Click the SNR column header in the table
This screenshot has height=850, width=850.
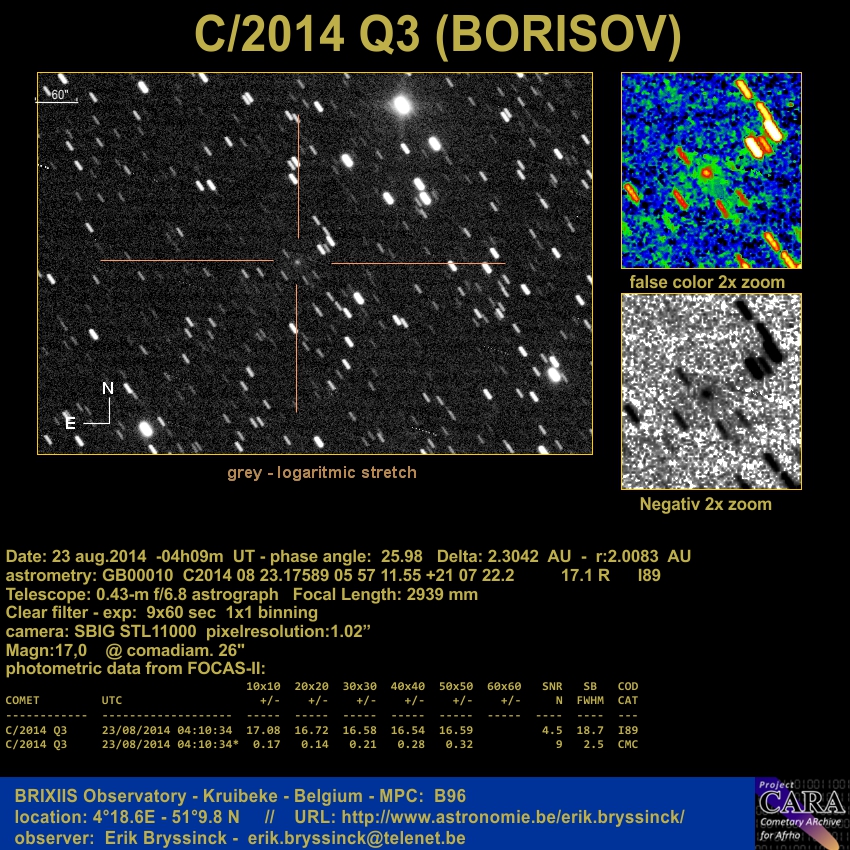[551, 687]
